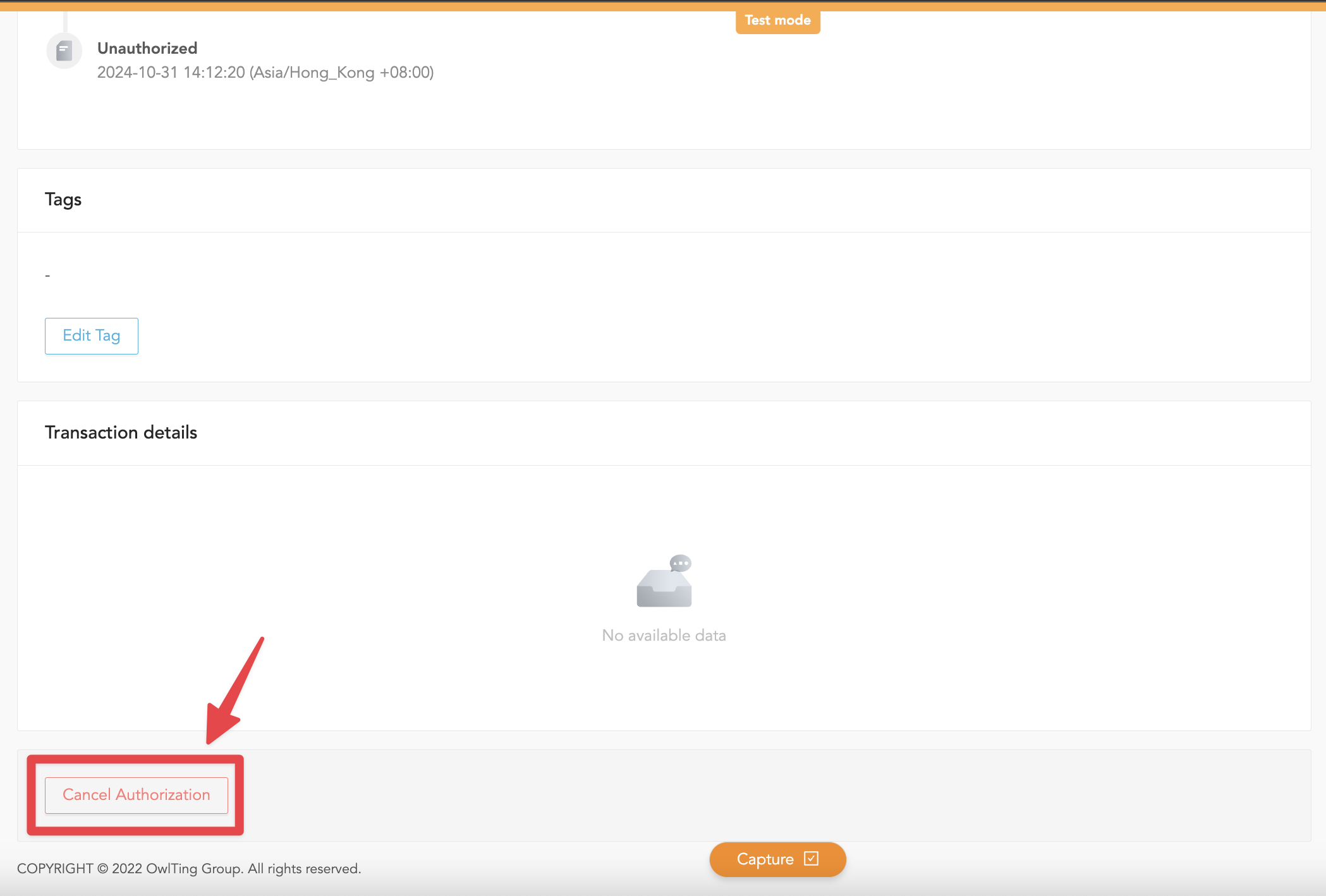Click the OwlTing Group copyright text
The width and height of the screenshot is (1326, 896).
pyautogui.click(x=189, y=868)
